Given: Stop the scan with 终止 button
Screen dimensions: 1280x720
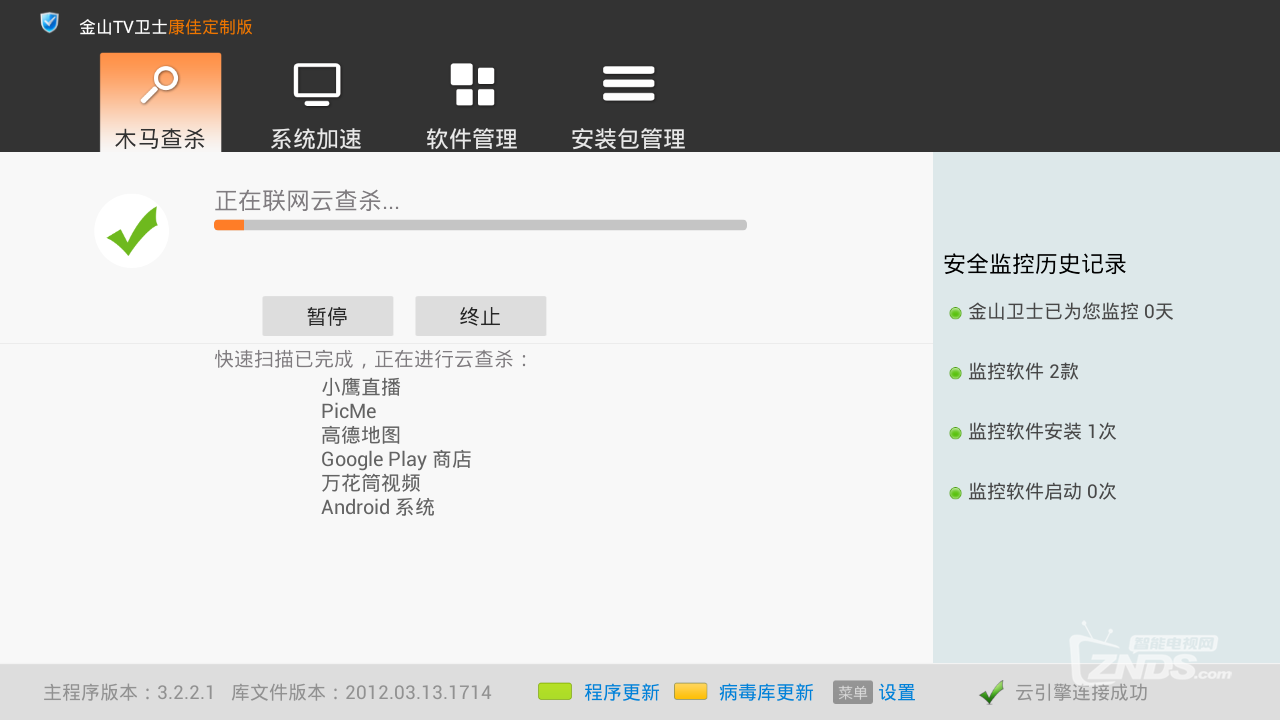Looking at the screenshot, I should point(480,316).
